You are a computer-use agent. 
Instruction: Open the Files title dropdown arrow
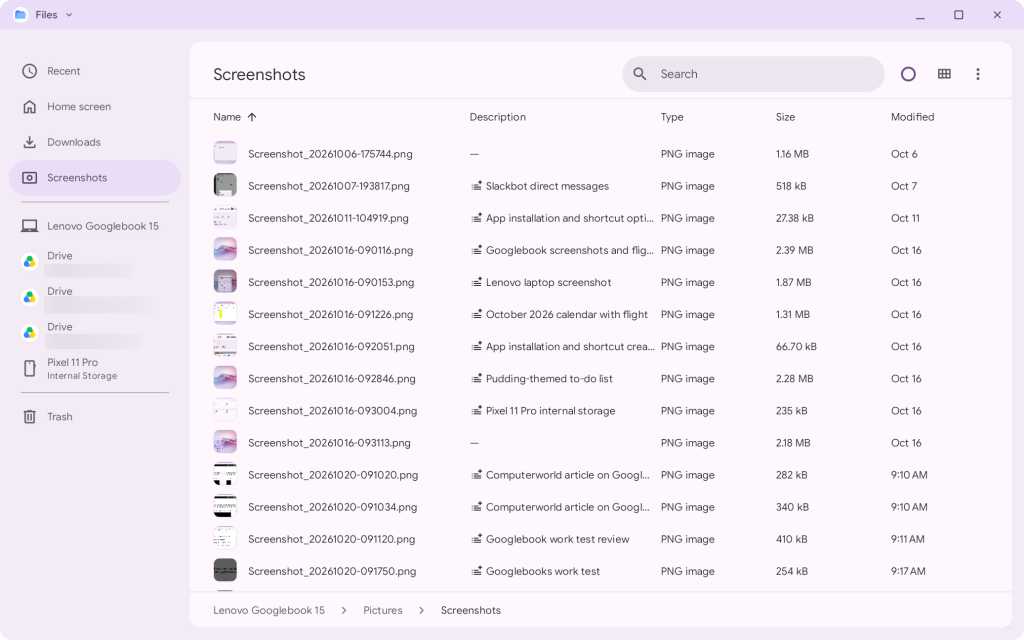(x=69, y=14)
